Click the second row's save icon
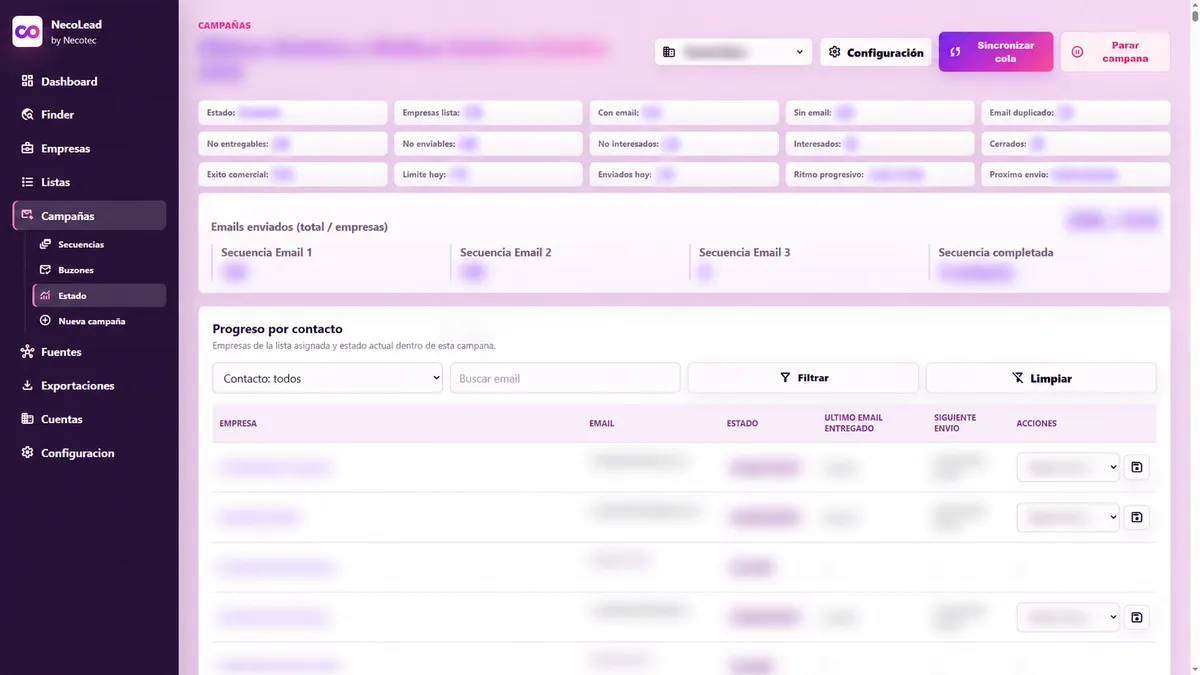Viewport: 1200px width, 675px height. coord(1136,517)
